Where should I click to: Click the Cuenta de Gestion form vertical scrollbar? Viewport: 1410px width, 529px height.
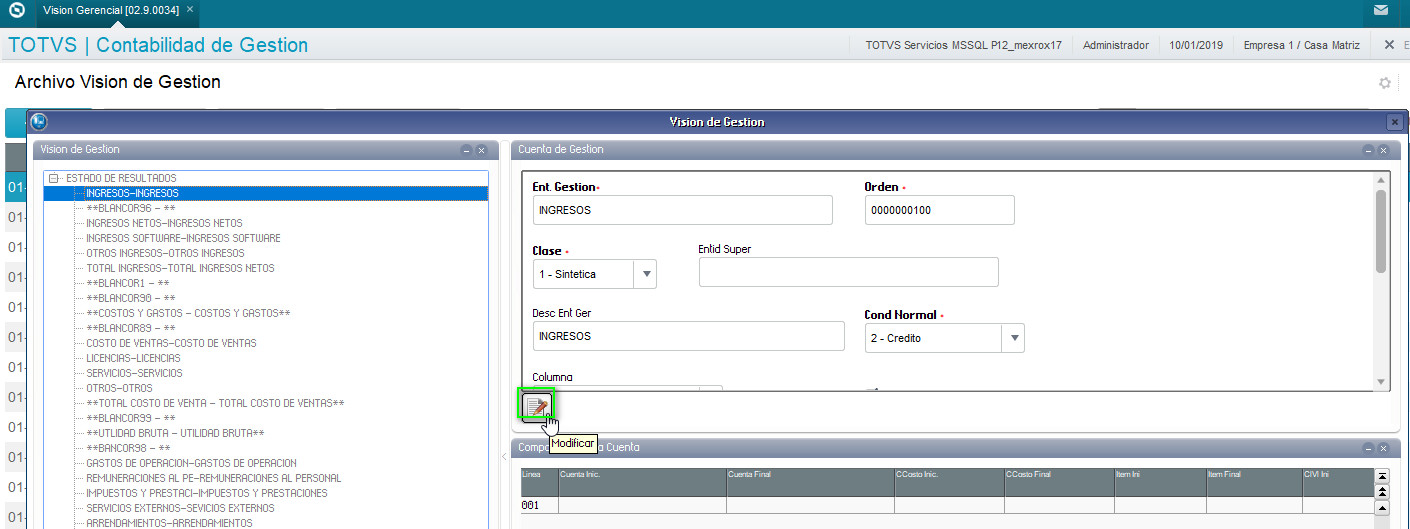(x=1382, y=231)
